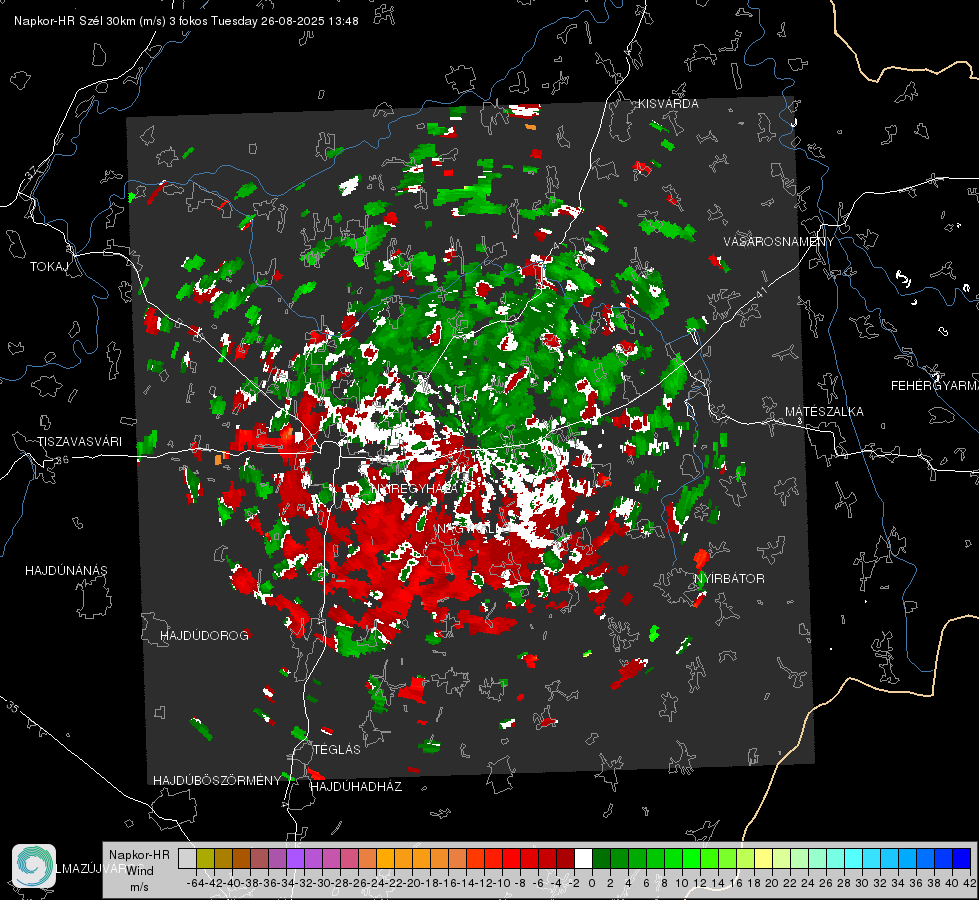Click the -64 legend value
The image size is (979, 900).
194,883
